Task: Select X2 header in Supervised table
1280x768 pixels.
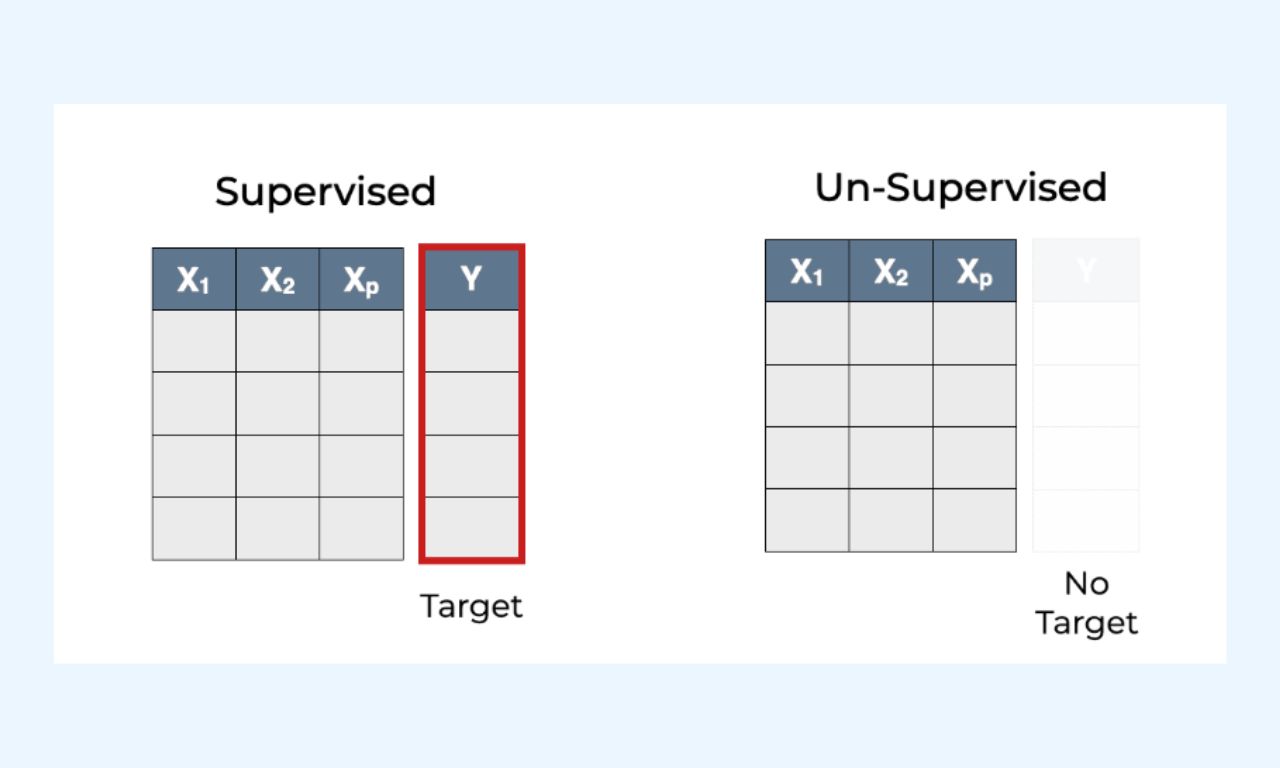Action: pyautogui.click(x=278, y=279)
